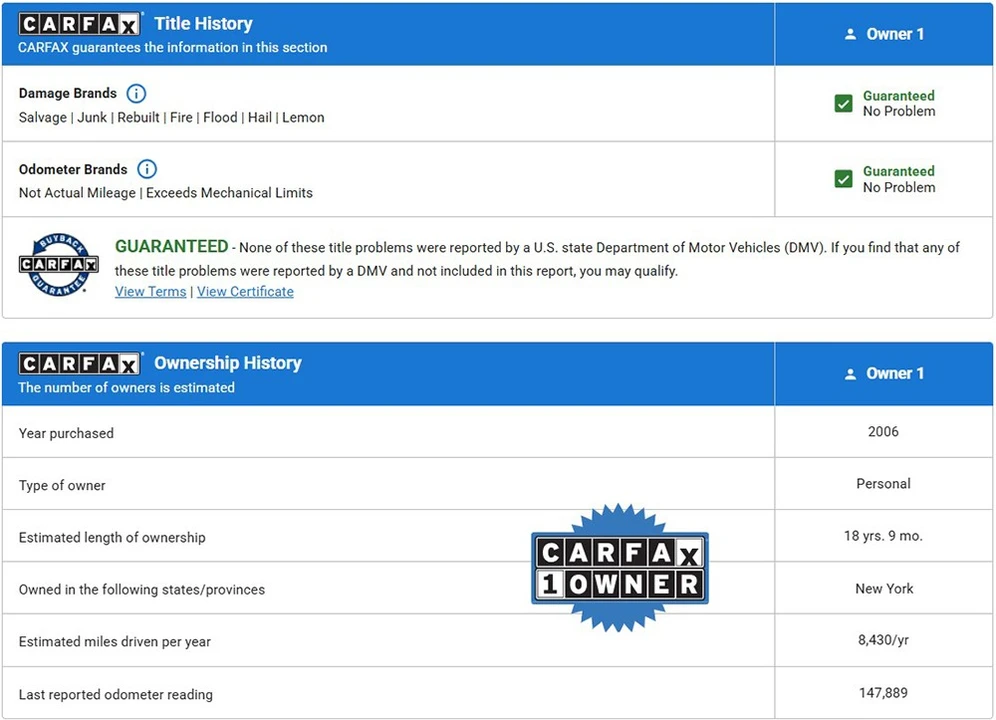Click the odometer value 147,889

884,693
